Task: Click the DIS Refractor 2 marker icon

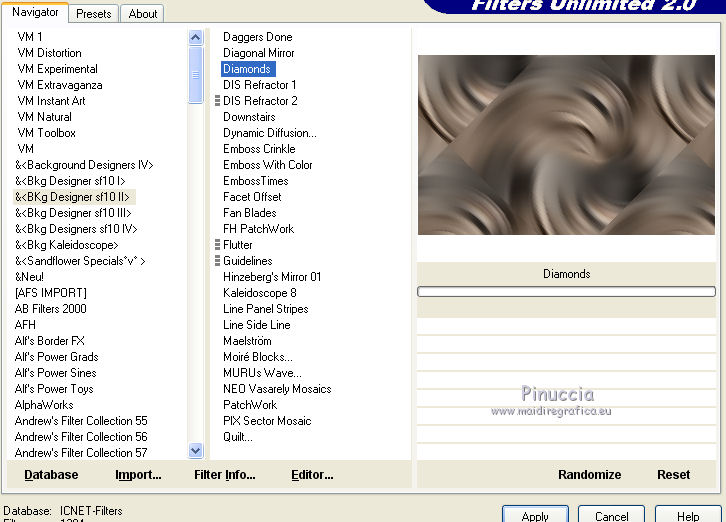Action: point(217,101)
